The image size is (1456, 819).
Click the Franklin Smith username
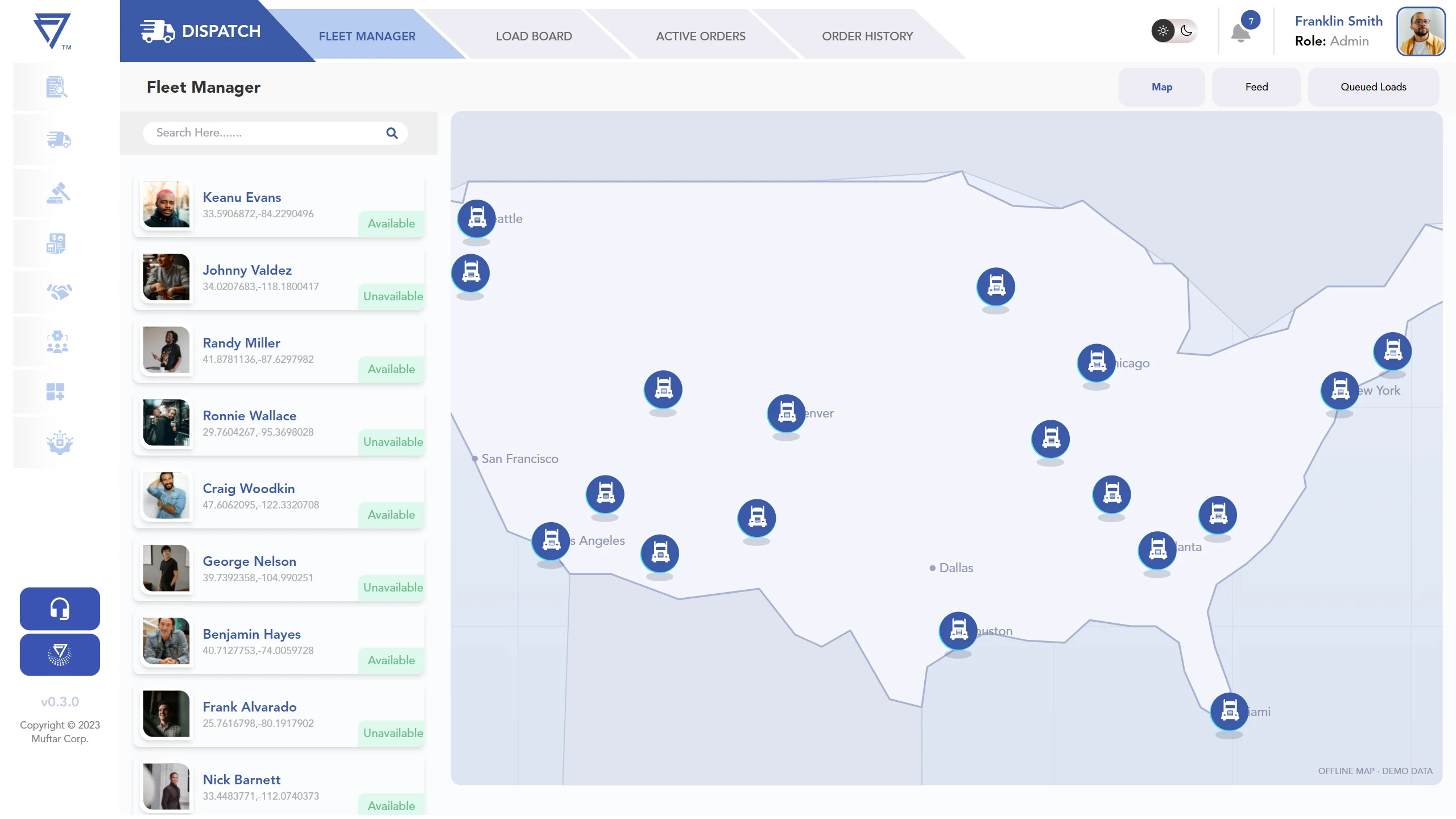tap(1339, 21)
